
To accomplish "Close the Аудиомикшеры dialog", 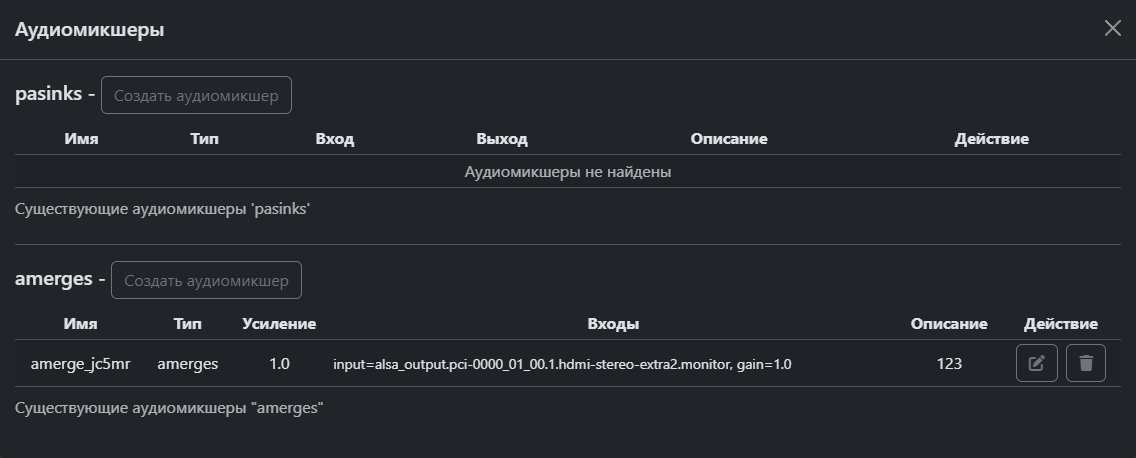I will pos(1112,28).
